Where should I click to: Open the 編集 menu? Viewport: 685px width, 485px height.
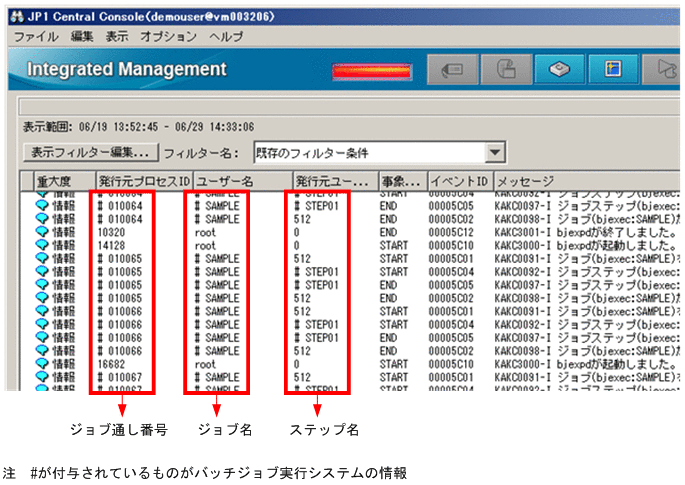point(82,37)
